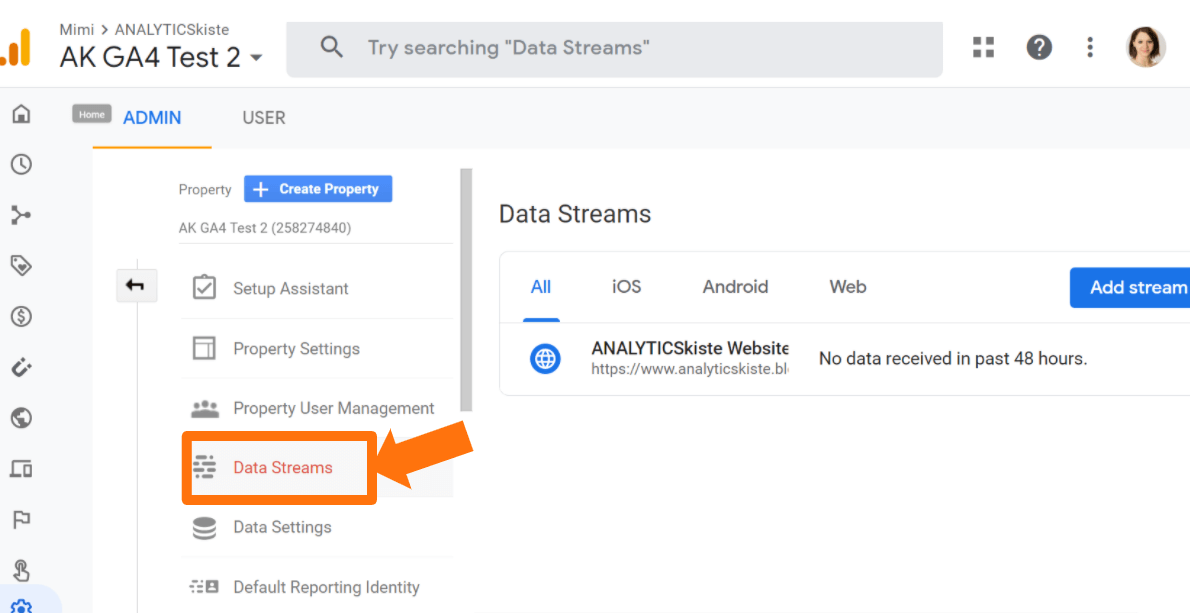Switch to the USER tab
Screen dimensions: 1190x613
(x=264, y=118)
